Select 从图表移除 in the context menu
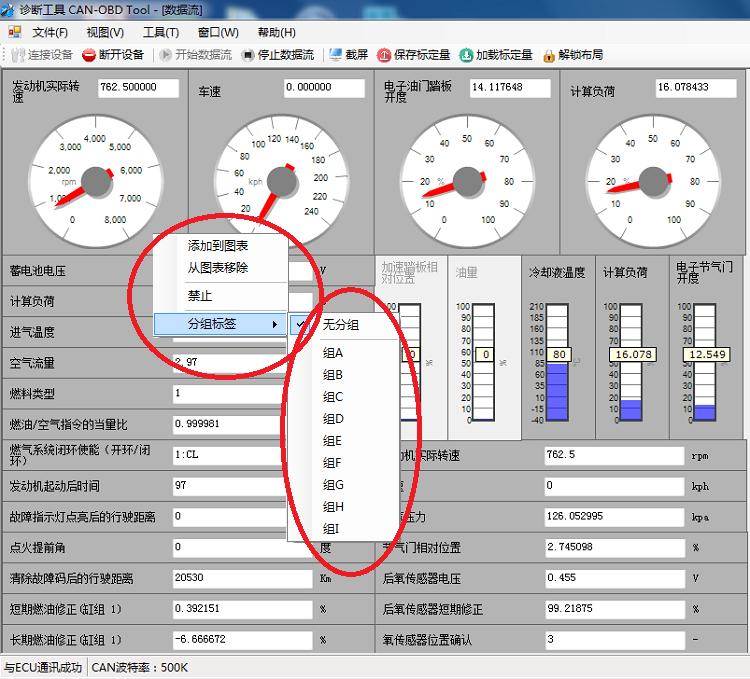Viewport: 750px width, 679px height. (x=218, y=268)
